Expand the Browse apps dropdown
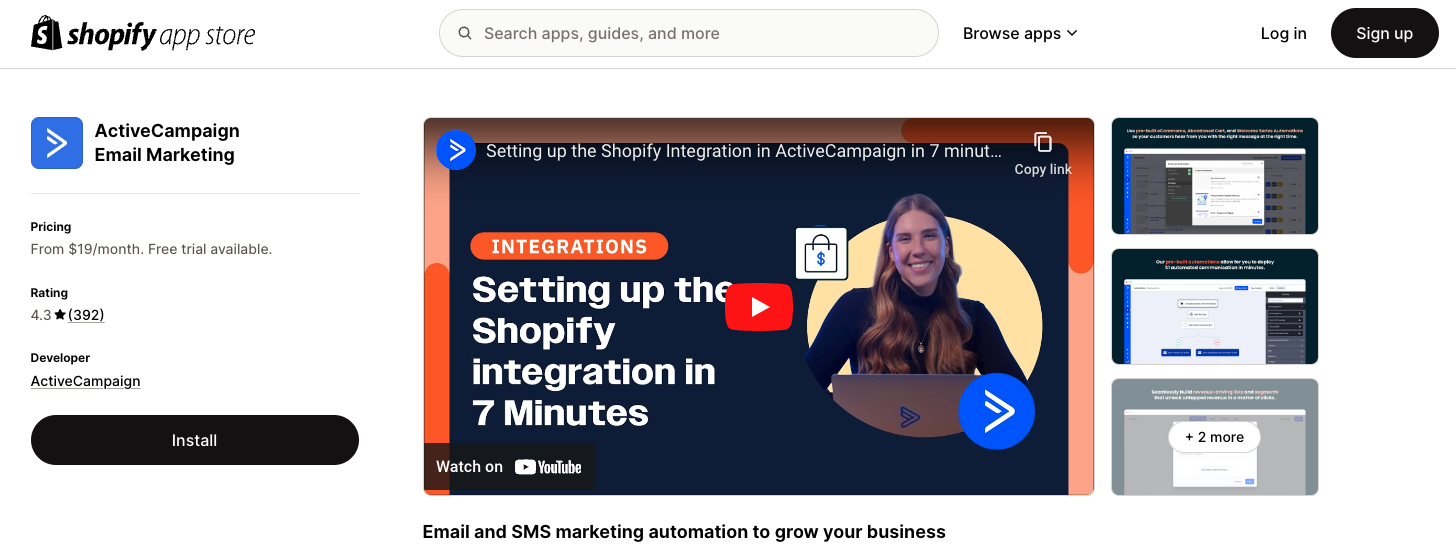Image resolution: width=1456 pixels, height=557 pixels. (1020, 33)
